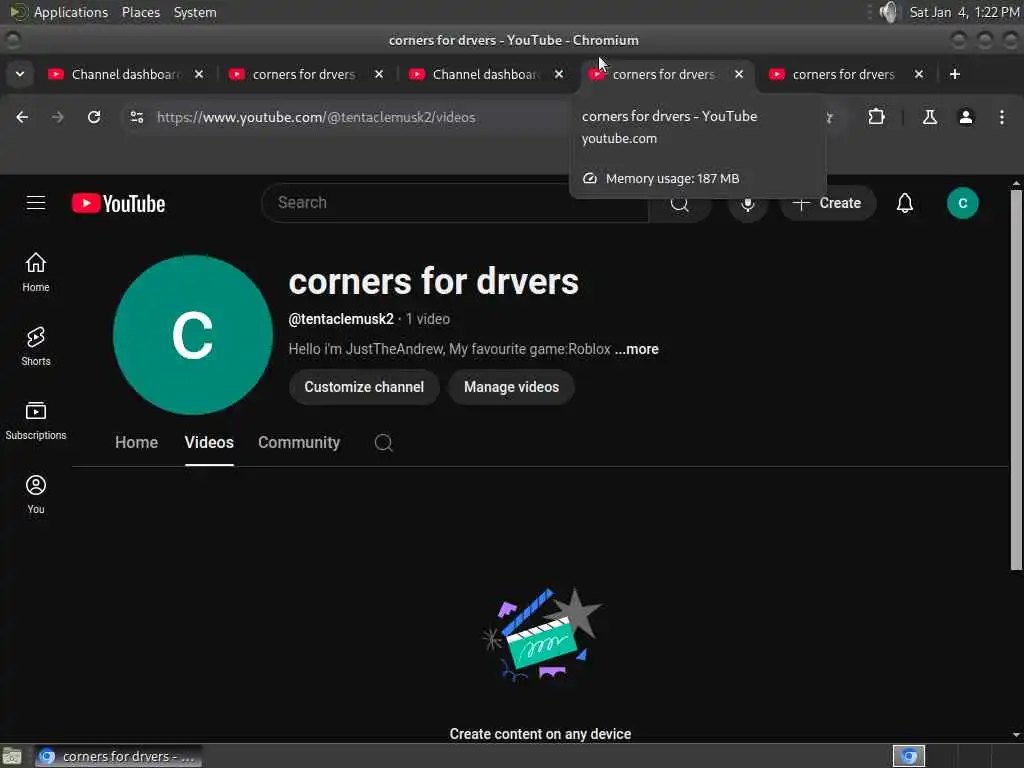
Task: Focus the YouTube search field
Action: [x=455, y=203]
